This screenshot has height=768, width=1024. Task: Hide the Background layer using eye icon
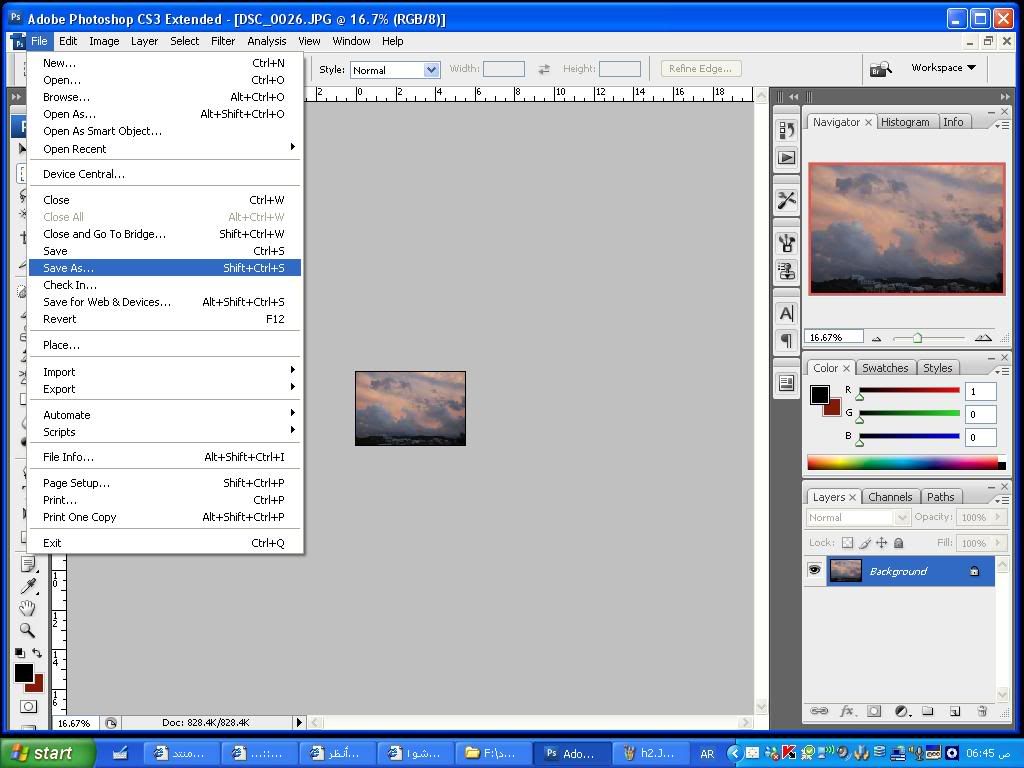tap(814, 570)
